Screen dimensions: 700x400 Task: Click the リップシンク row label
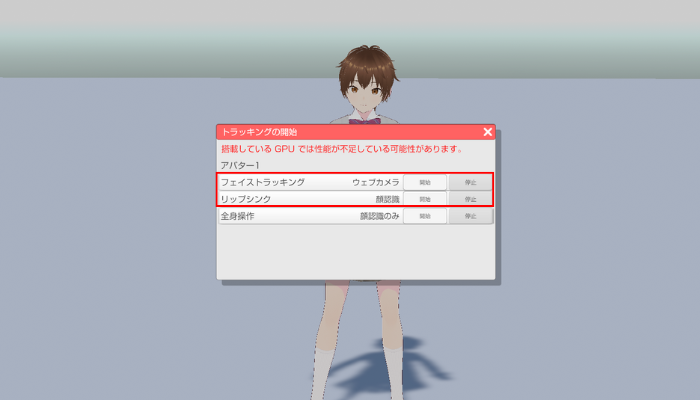pyautogui.click(x=246, y=199)
